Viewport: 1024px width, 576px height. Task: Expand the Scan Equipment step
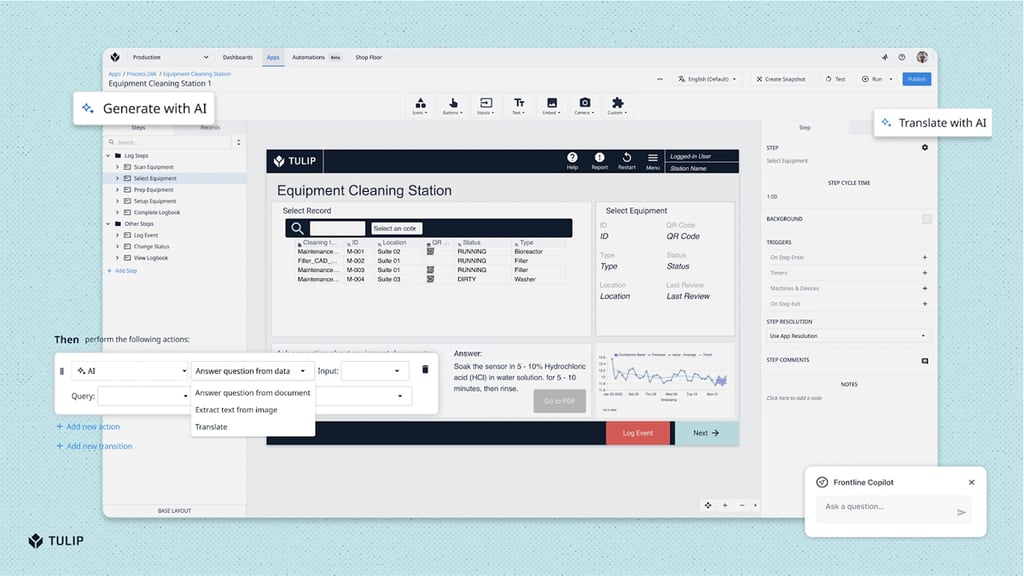point(117,167)
